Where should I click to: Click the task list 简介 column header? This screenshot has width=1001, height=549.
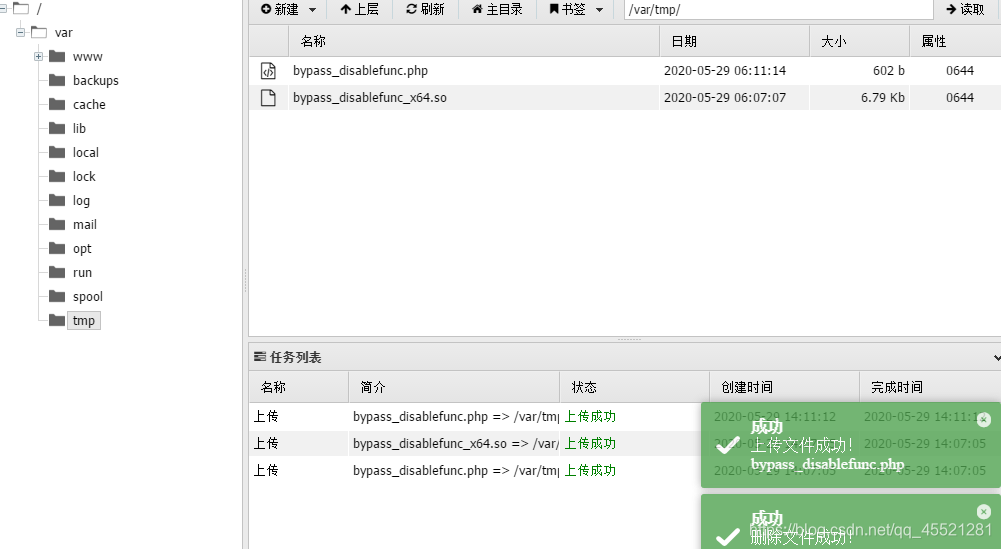(454, 387)
